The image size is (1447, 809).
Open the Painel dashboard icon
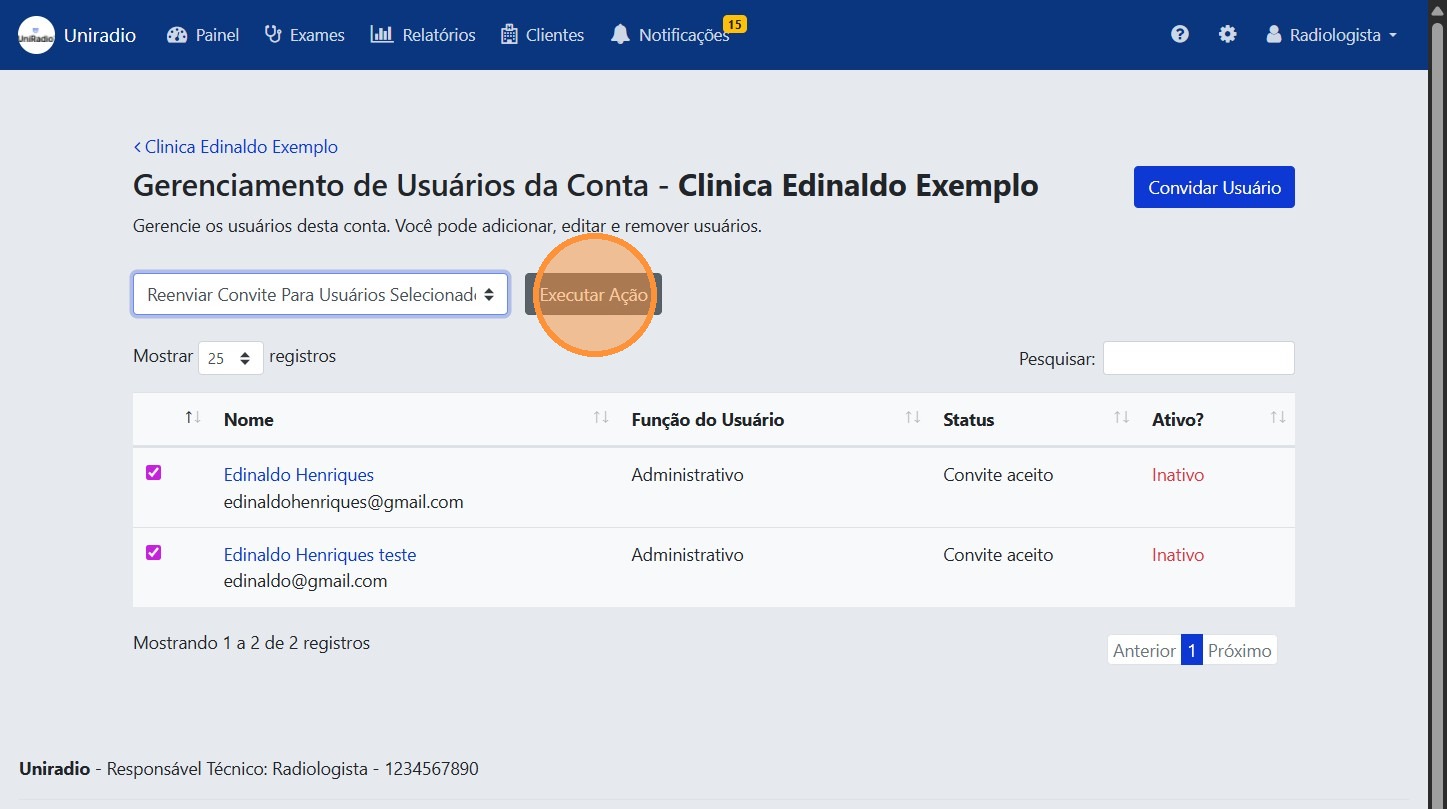click(x=176, y=34)
